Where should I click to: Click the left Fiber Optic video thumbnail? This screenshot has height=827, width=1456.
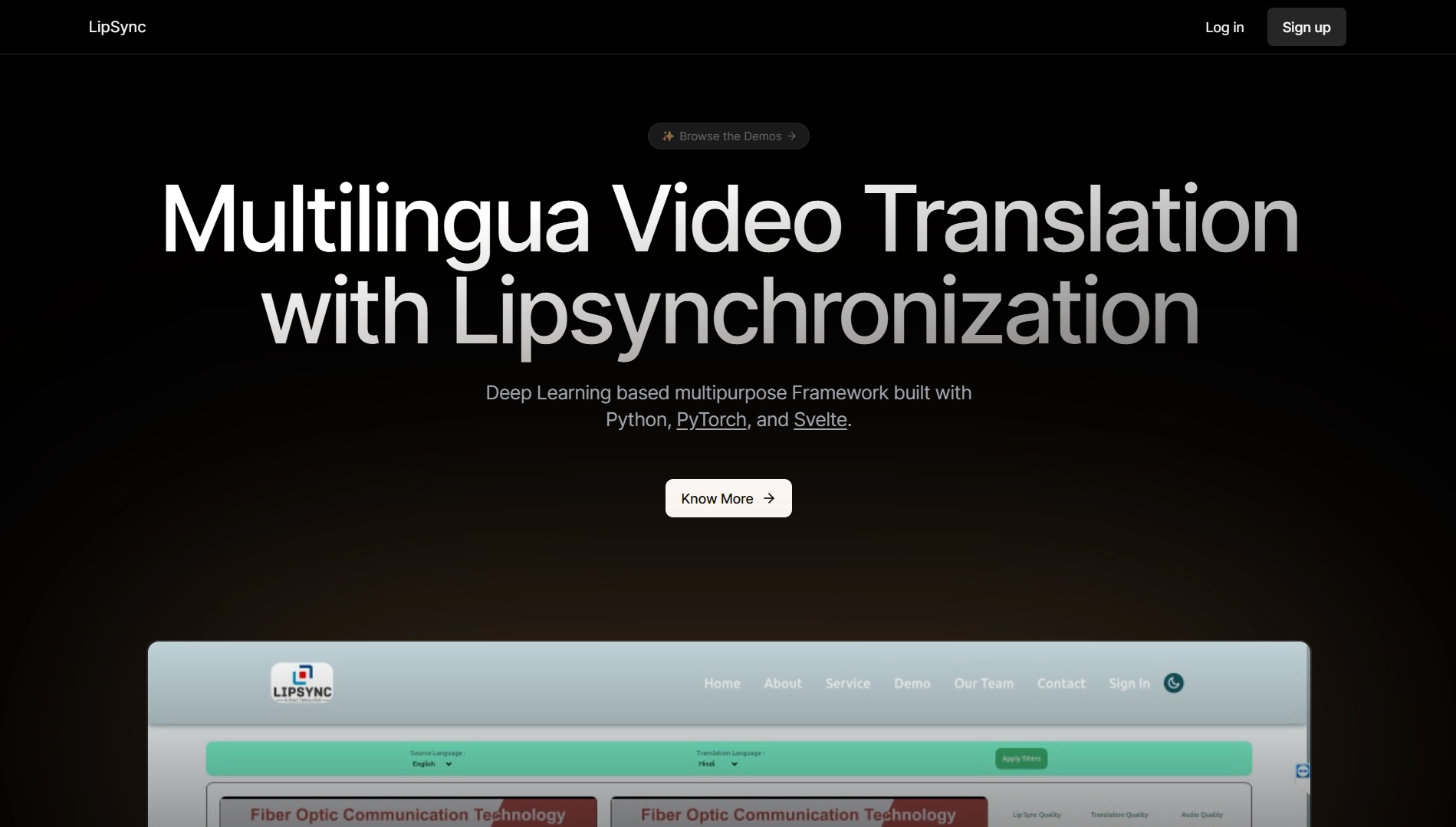[x=408, y=812]
